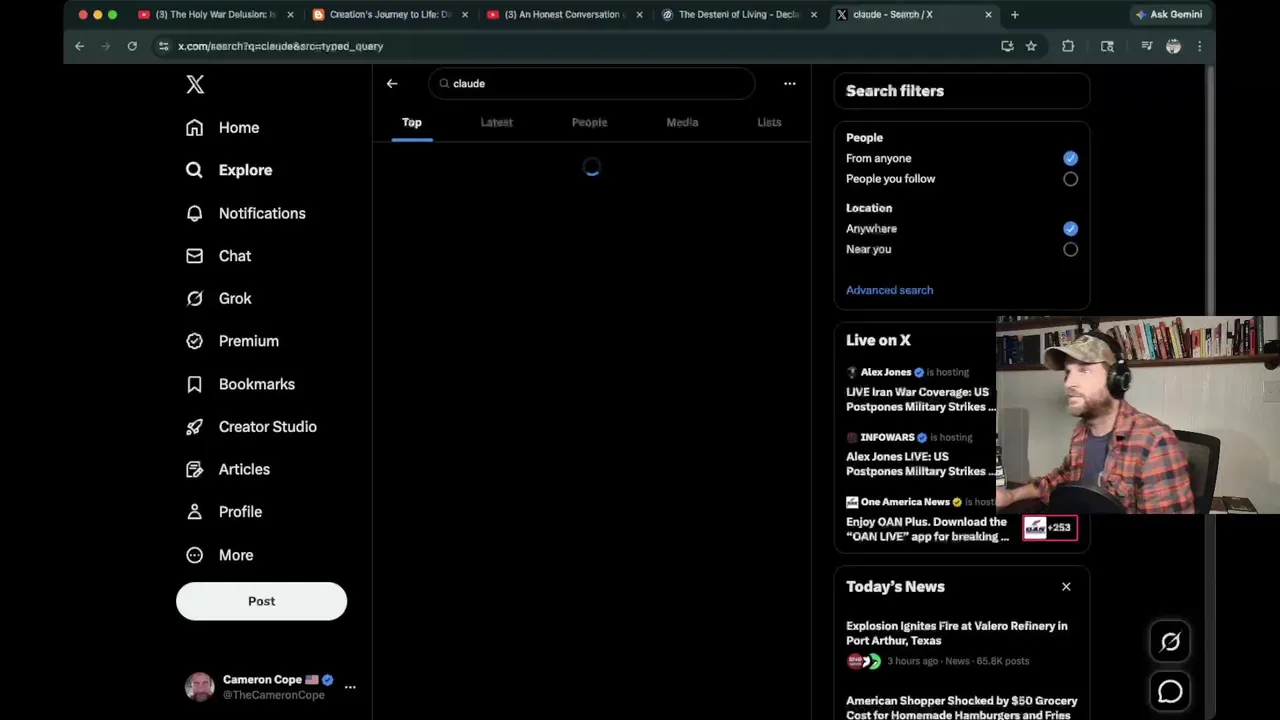Open Notifications in the sidebar

(245, 213)
